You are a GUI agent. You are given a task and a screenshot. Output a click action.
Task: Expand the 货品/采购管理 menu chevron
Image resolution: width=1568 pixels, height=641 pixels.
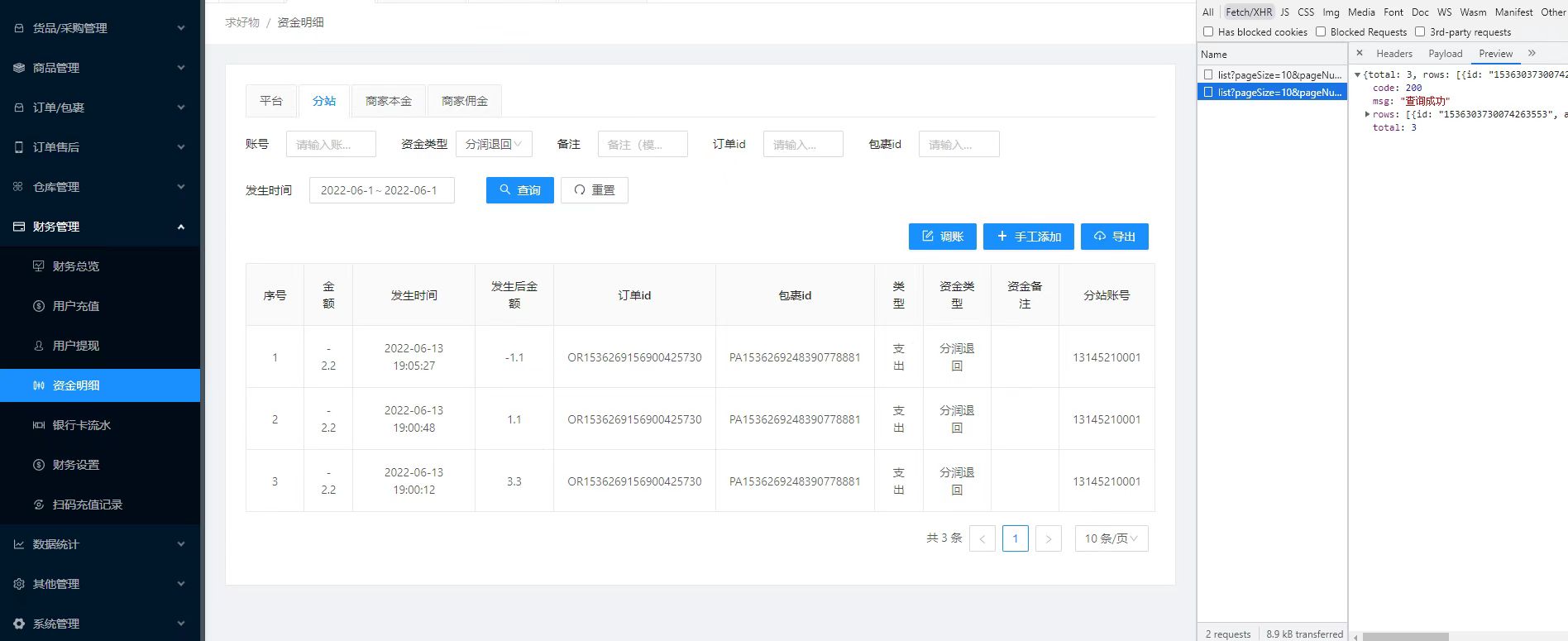click(181, 28)
